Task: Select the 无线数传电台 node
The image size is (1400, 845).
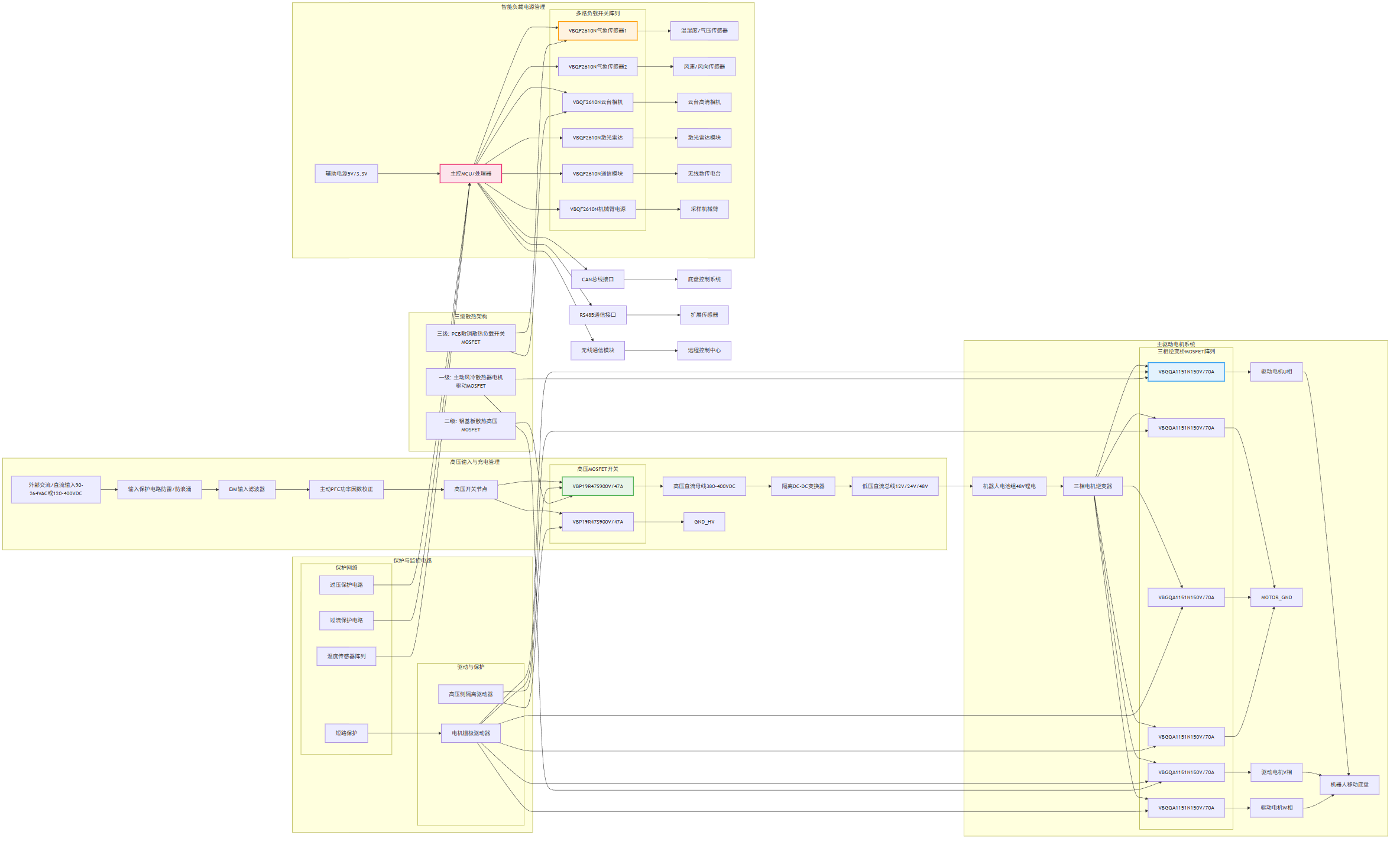Action: pyautogui.click(x=704, y=174)
